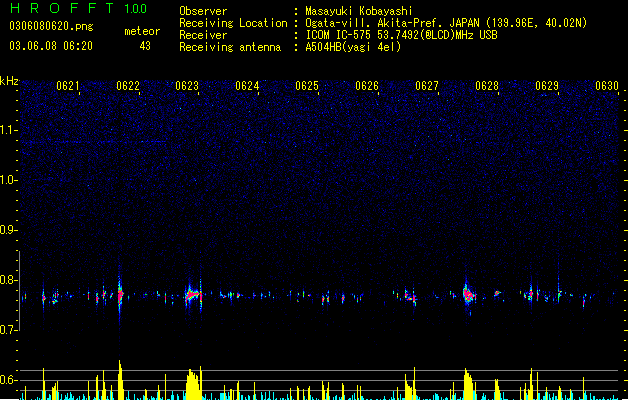Click the meteor count 43
The height and width of the screenshot is (400, 629).
tap(145, 46)
